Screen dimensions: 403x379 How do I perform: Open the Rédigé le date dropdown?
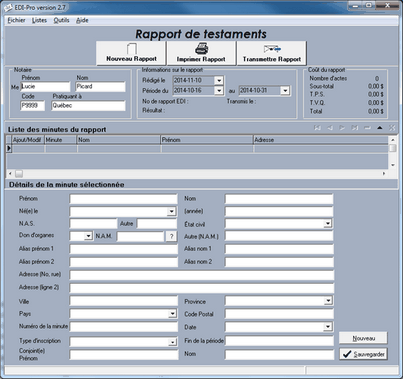coord(219,80)
